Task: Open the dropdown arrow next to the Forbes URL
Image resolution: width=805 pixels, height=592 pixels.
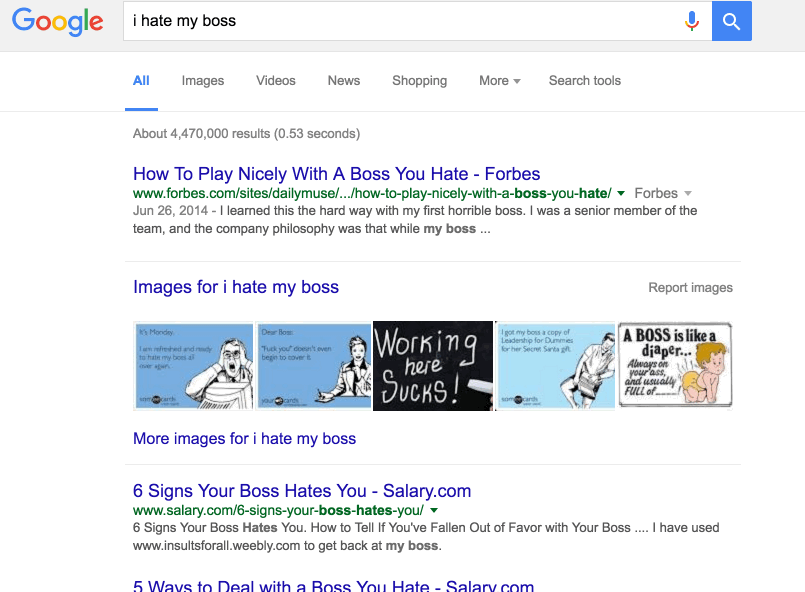Action: click(620, 192)
